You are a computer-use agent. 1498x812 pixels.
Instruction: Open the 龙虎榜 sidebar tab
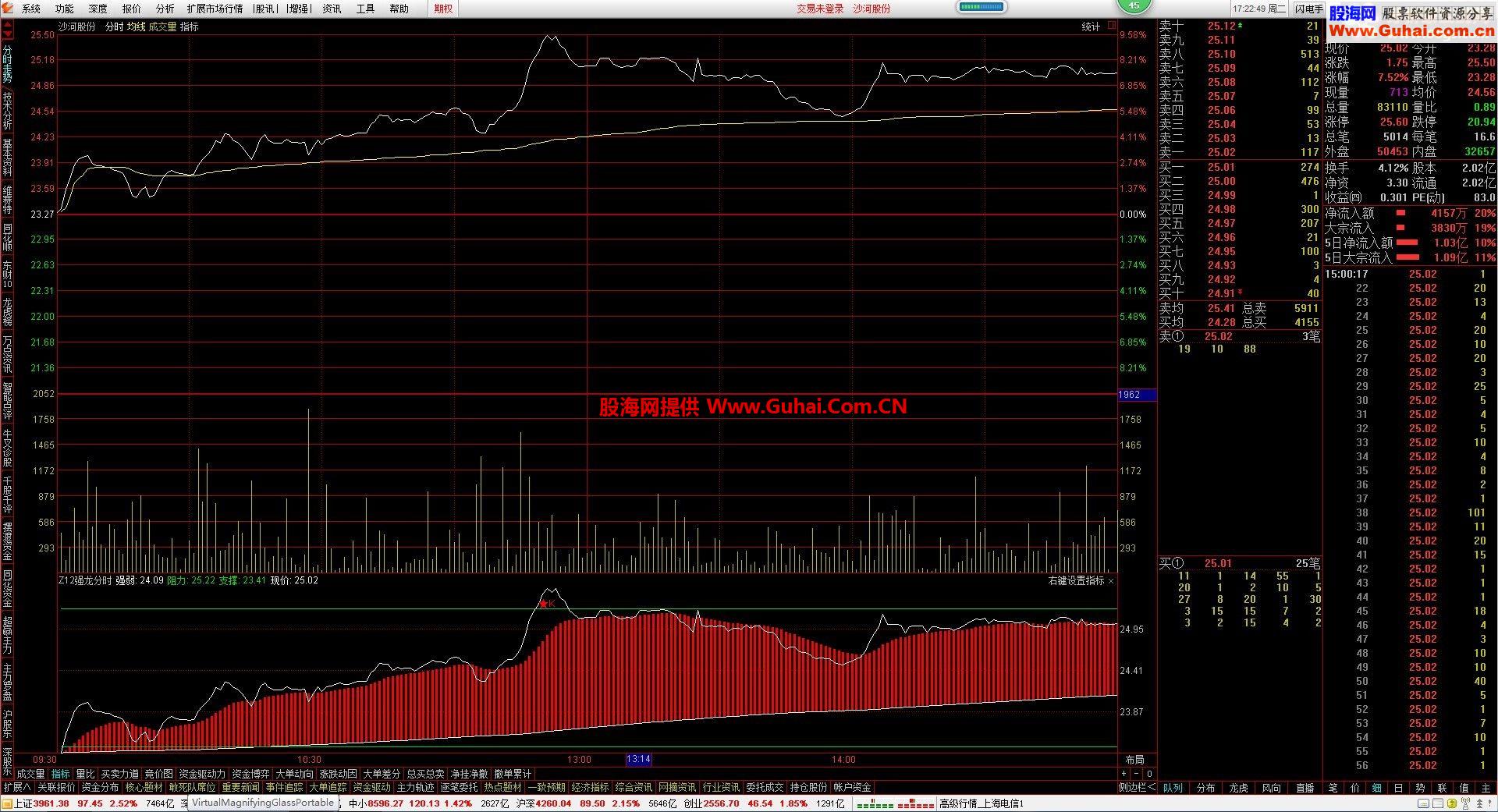(x=7, y=312)
